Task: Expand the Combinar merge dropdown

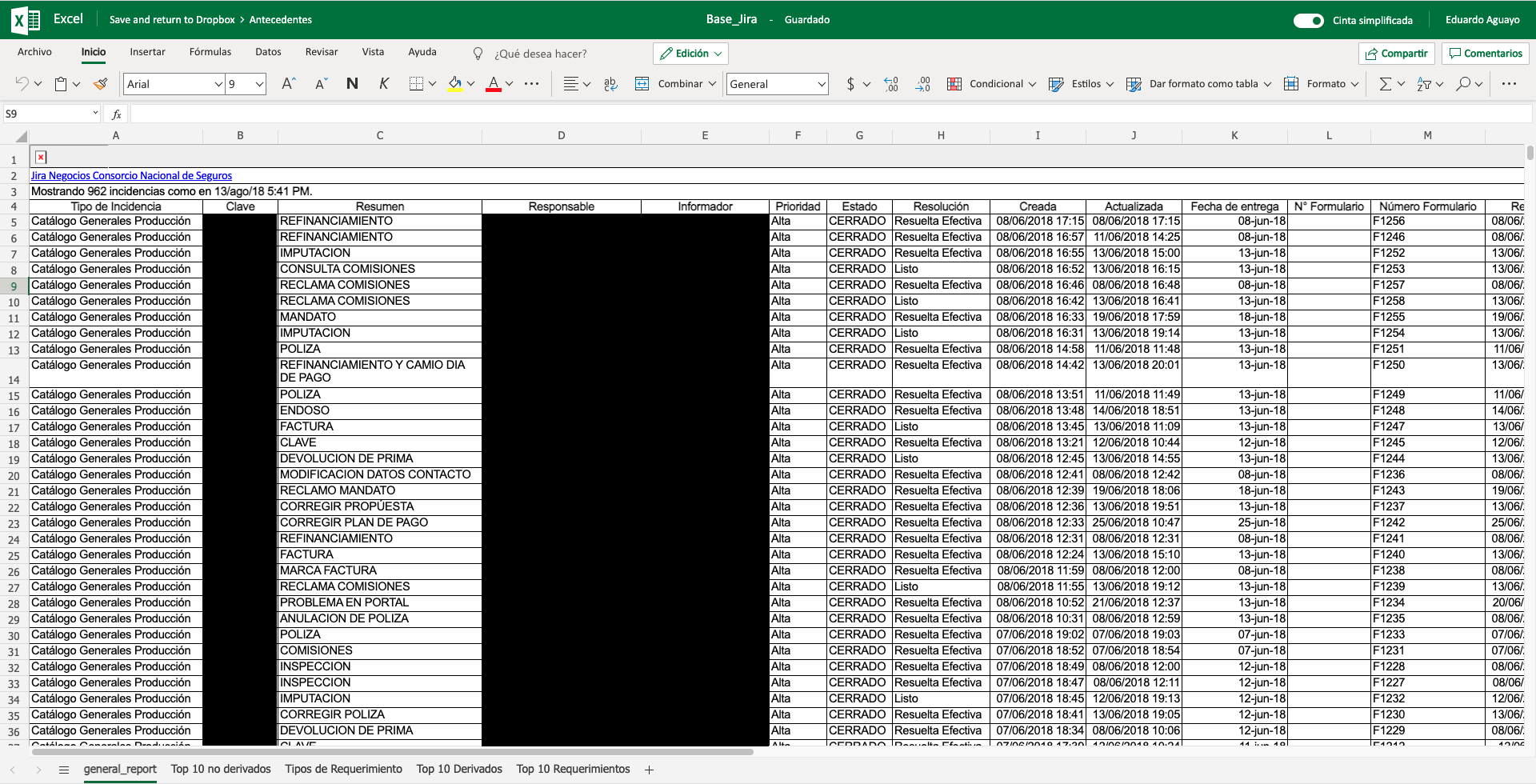Action: [712, 83]
